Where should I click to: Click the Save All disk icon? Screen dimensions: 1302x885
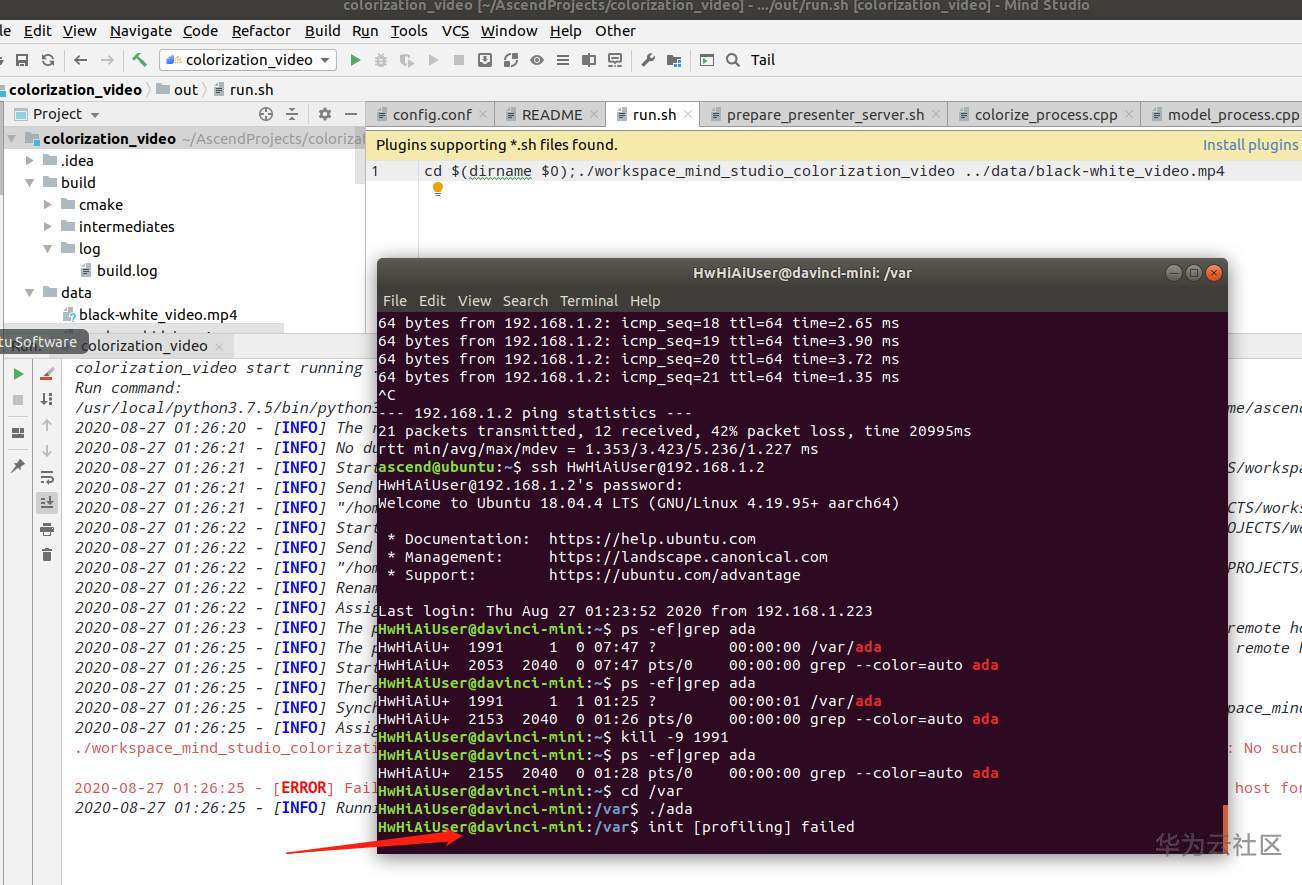[x=22, y=60]
